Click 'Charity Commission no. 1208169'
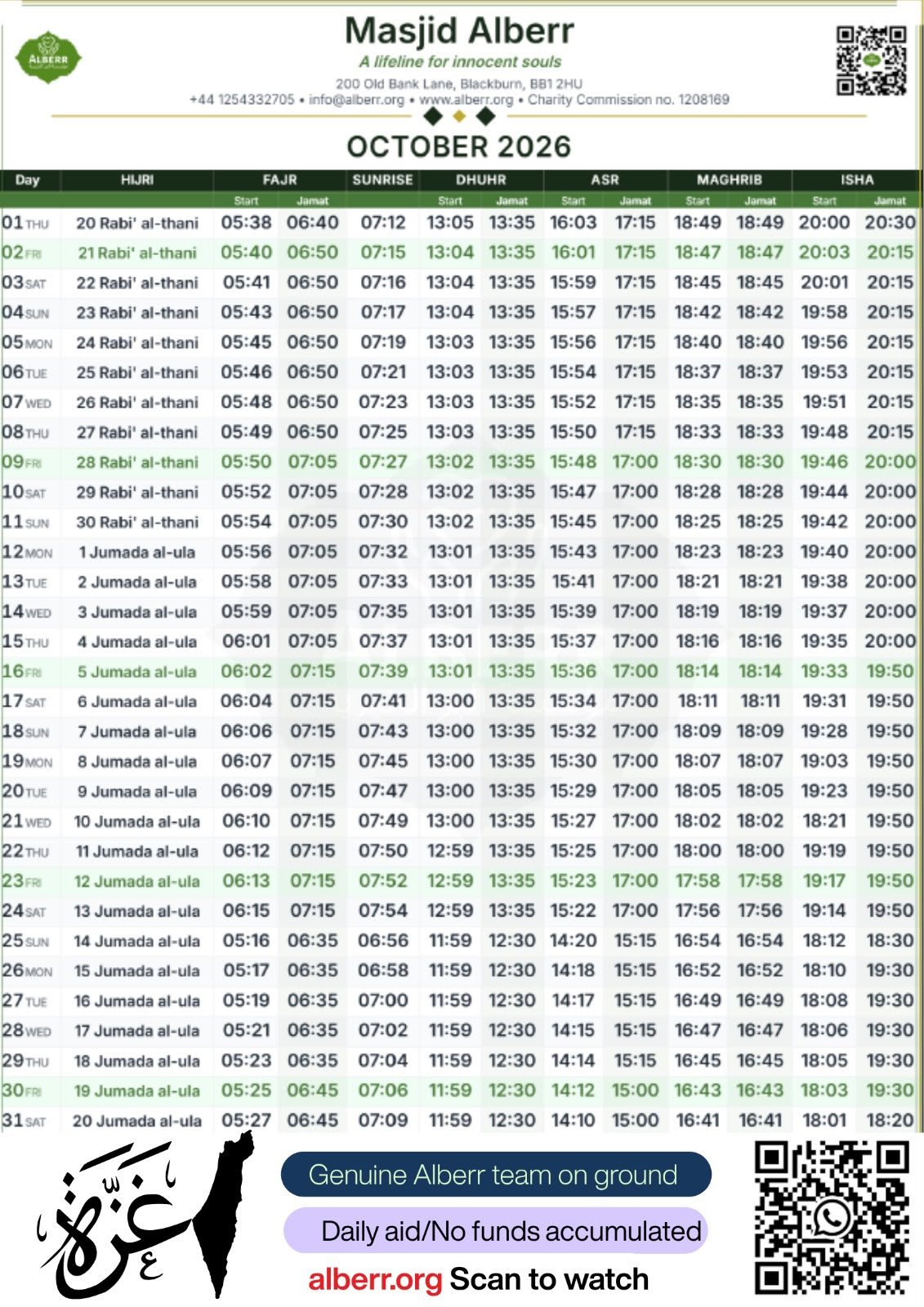Image resolution: width=924 pixels, height=1307 pixels. coord(628,100)
